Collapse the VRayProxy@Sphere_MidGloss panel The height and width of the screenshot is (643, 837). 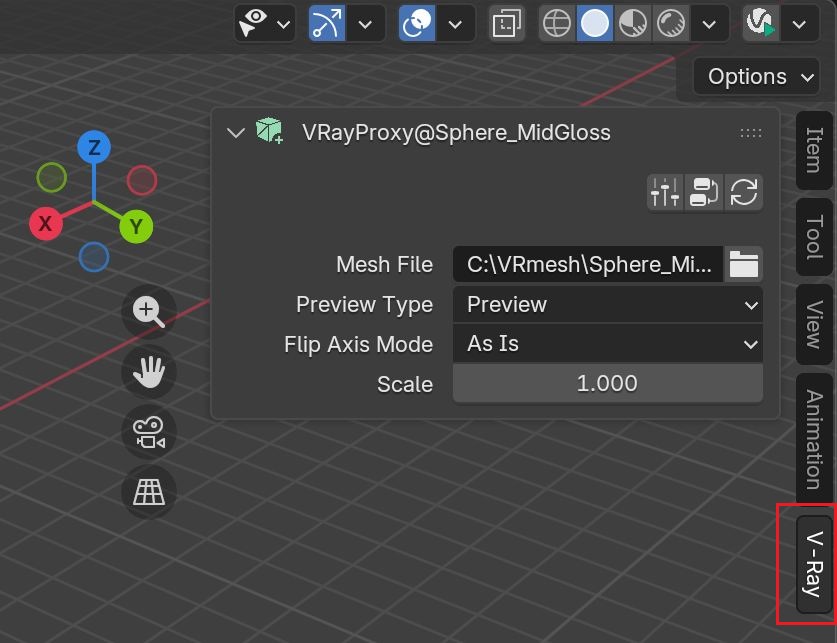click(235, 132)
